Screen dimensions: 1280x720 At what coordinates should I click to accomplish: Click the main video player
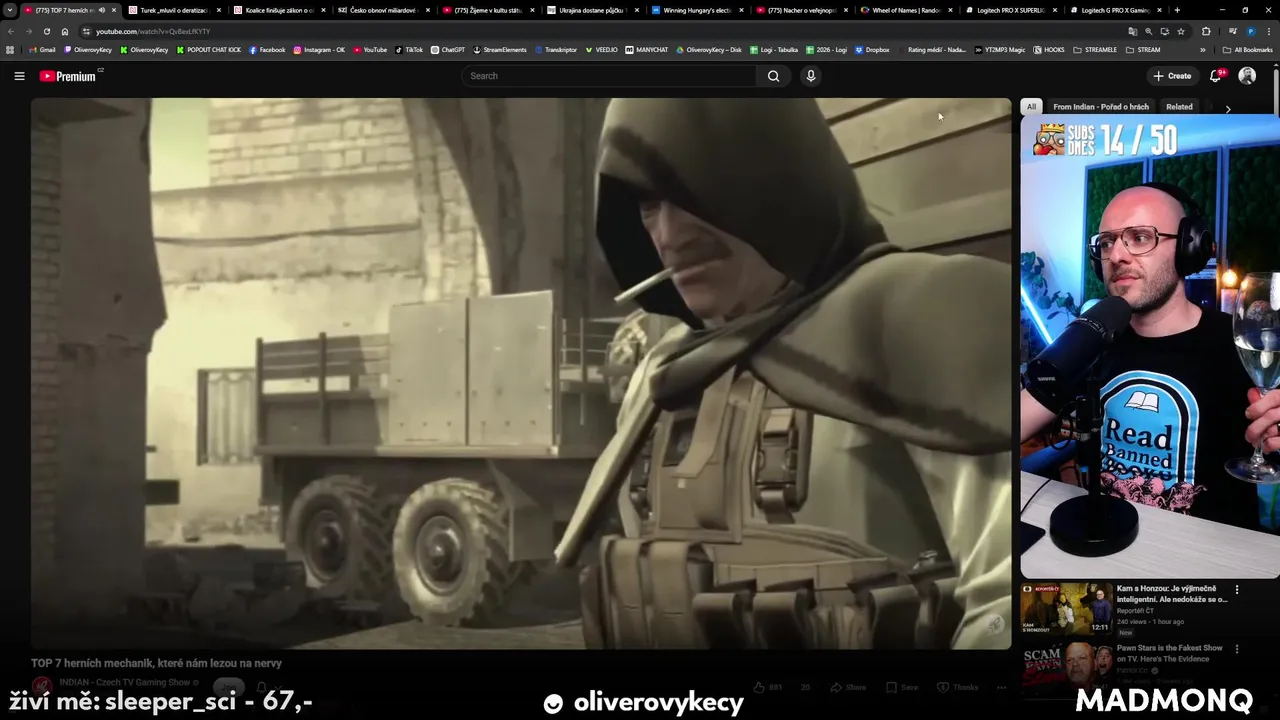click(521, 373)
